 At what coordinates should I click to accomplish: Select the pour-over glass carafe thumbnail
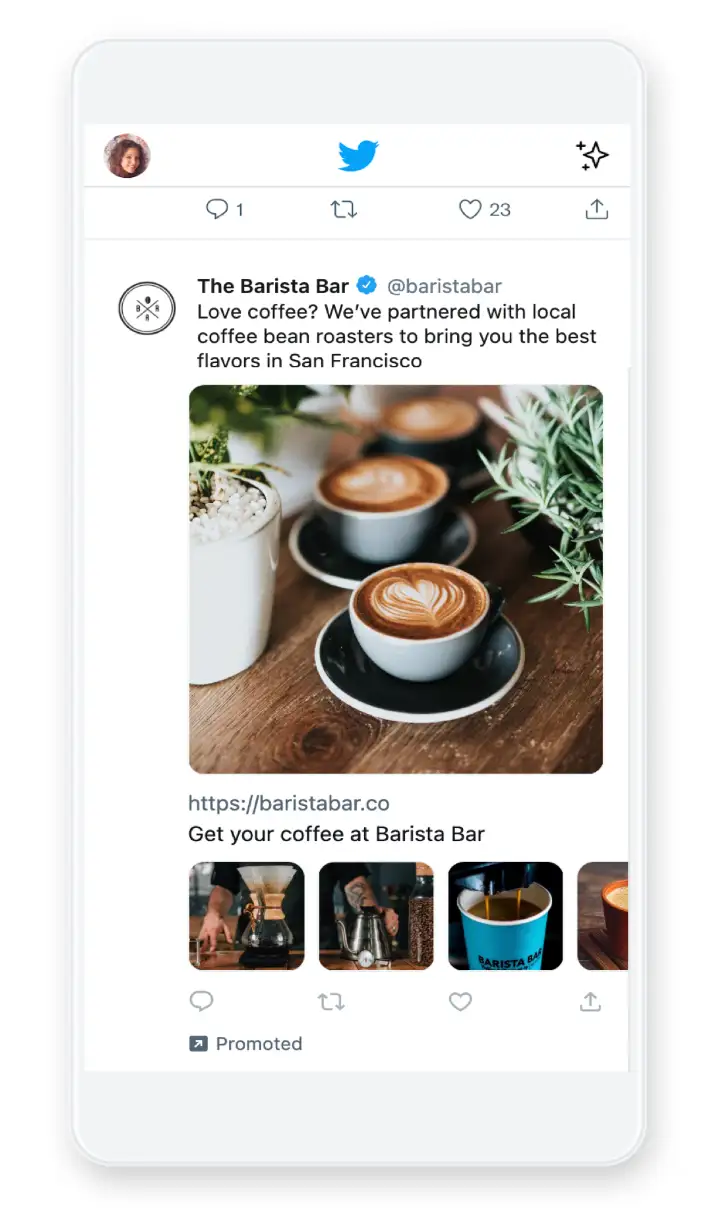pos(246,916)
